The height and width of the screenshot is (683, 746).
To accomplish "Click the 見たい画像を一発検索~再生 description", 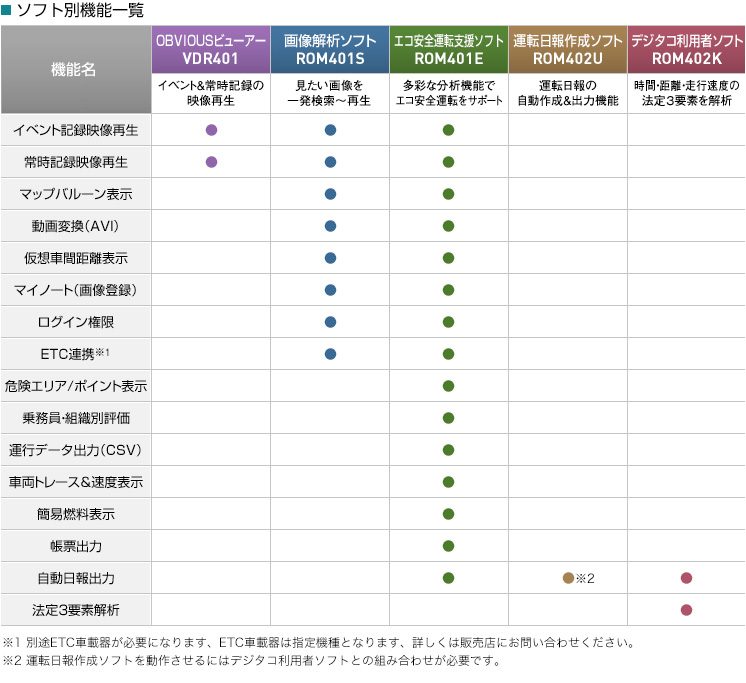I will [x=329, y=93].
